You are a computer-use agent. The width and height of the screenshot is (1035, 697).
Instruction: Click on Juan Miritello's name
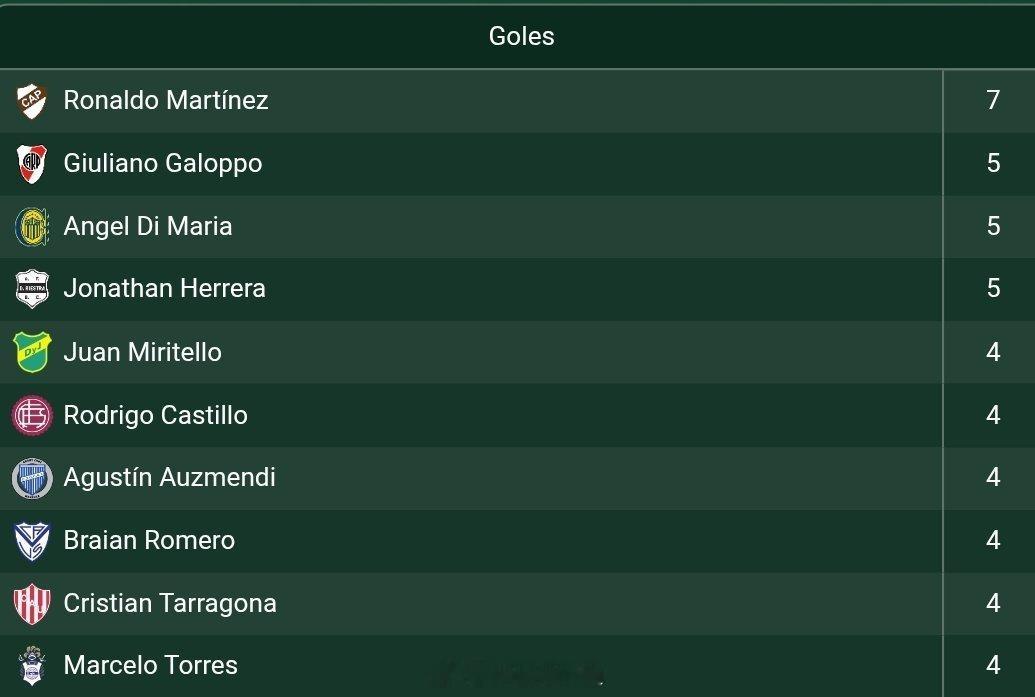pos(142,352)
